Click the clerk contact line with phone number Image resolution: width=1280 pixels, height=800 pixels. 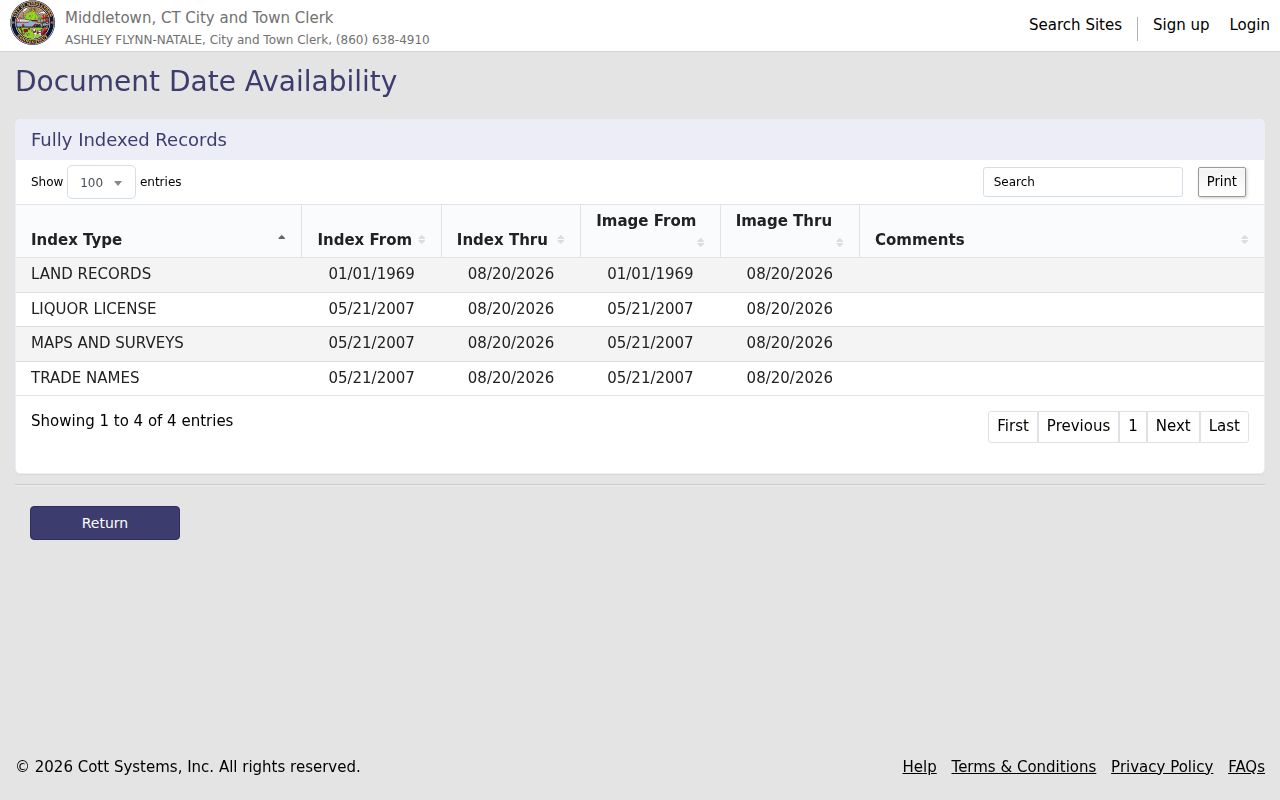(x=247, y=40)
